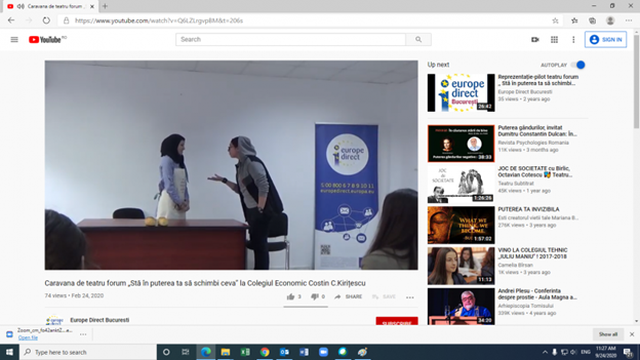Close the Caravana de teatru forum tab
640x360 pixels.
(92, 7)
